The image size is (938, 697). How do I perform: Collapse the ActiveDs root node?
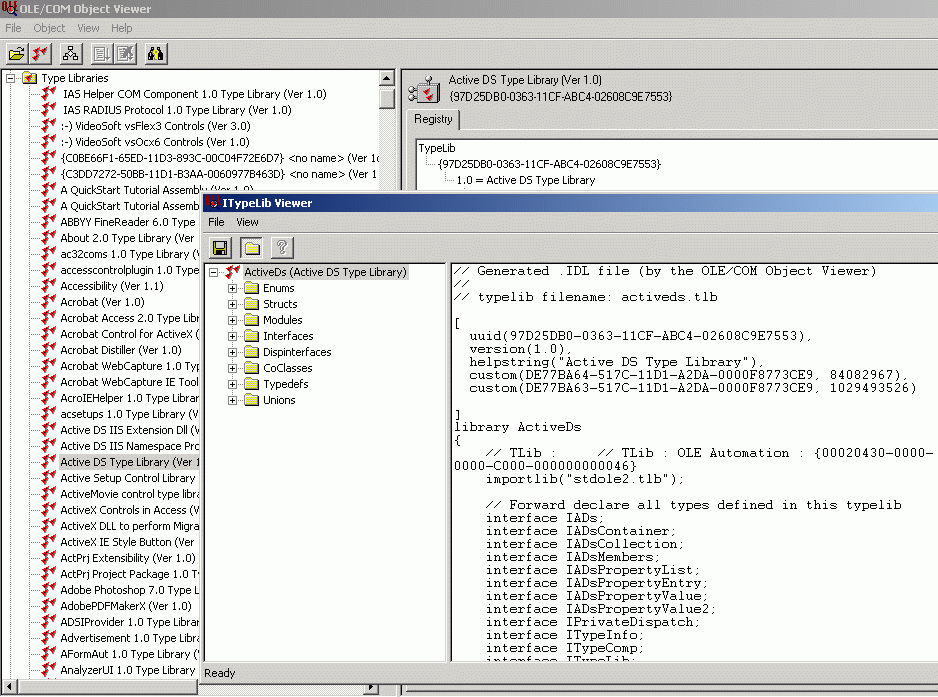click(214, 272)
